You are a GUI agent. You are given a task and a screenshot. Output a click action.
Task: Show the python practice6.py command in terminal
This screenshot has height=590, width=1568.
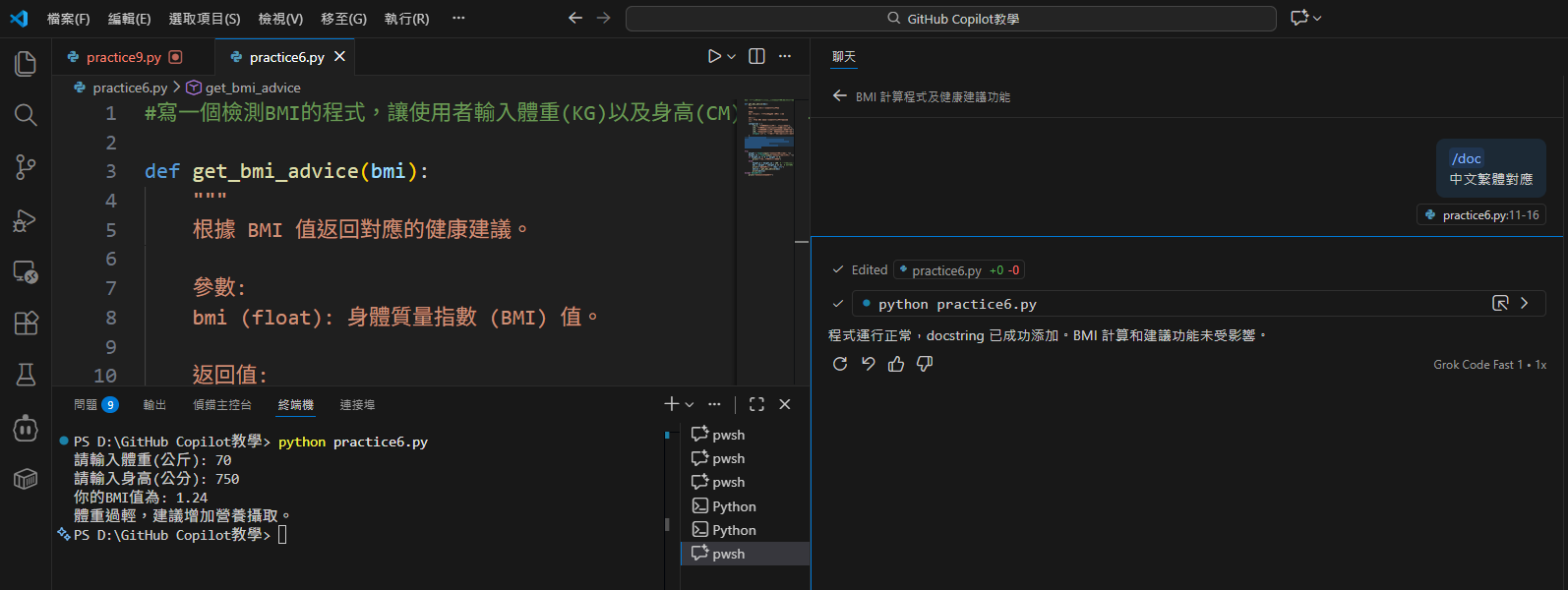pyautogui.click(x=1500, y=303)
